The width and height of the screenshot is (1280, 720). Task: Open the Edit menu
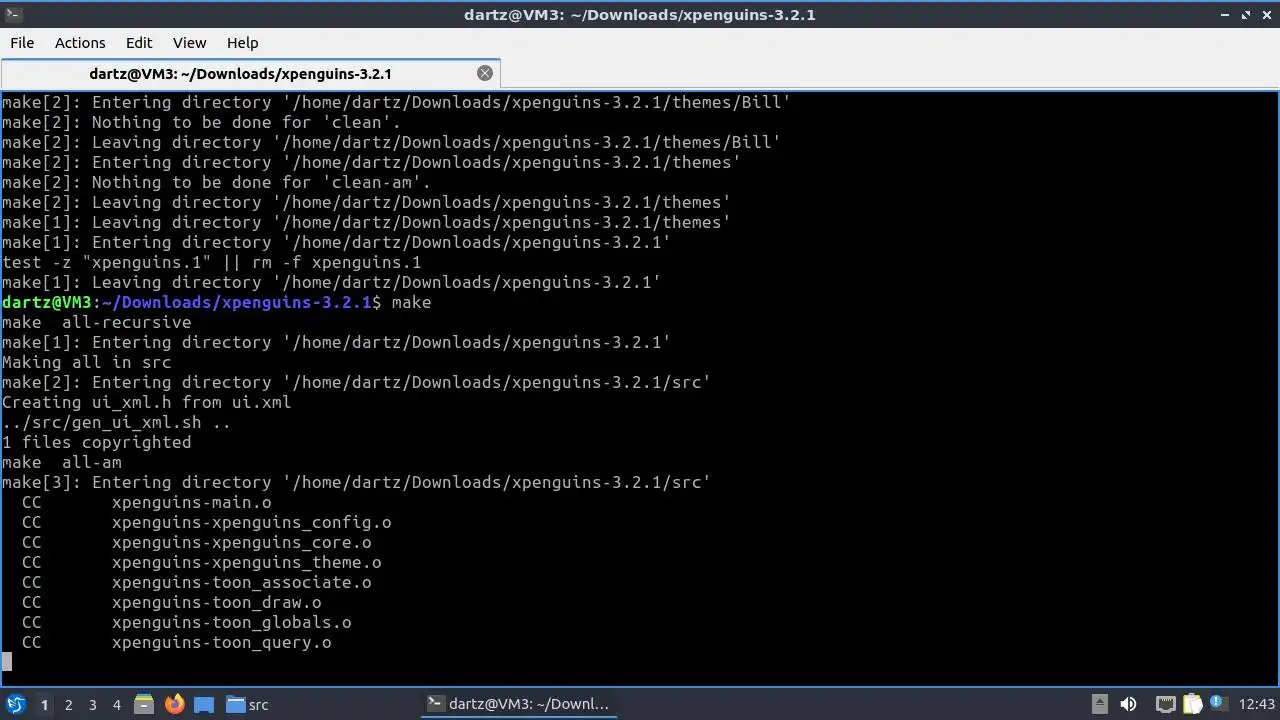(x=139, y=43)
